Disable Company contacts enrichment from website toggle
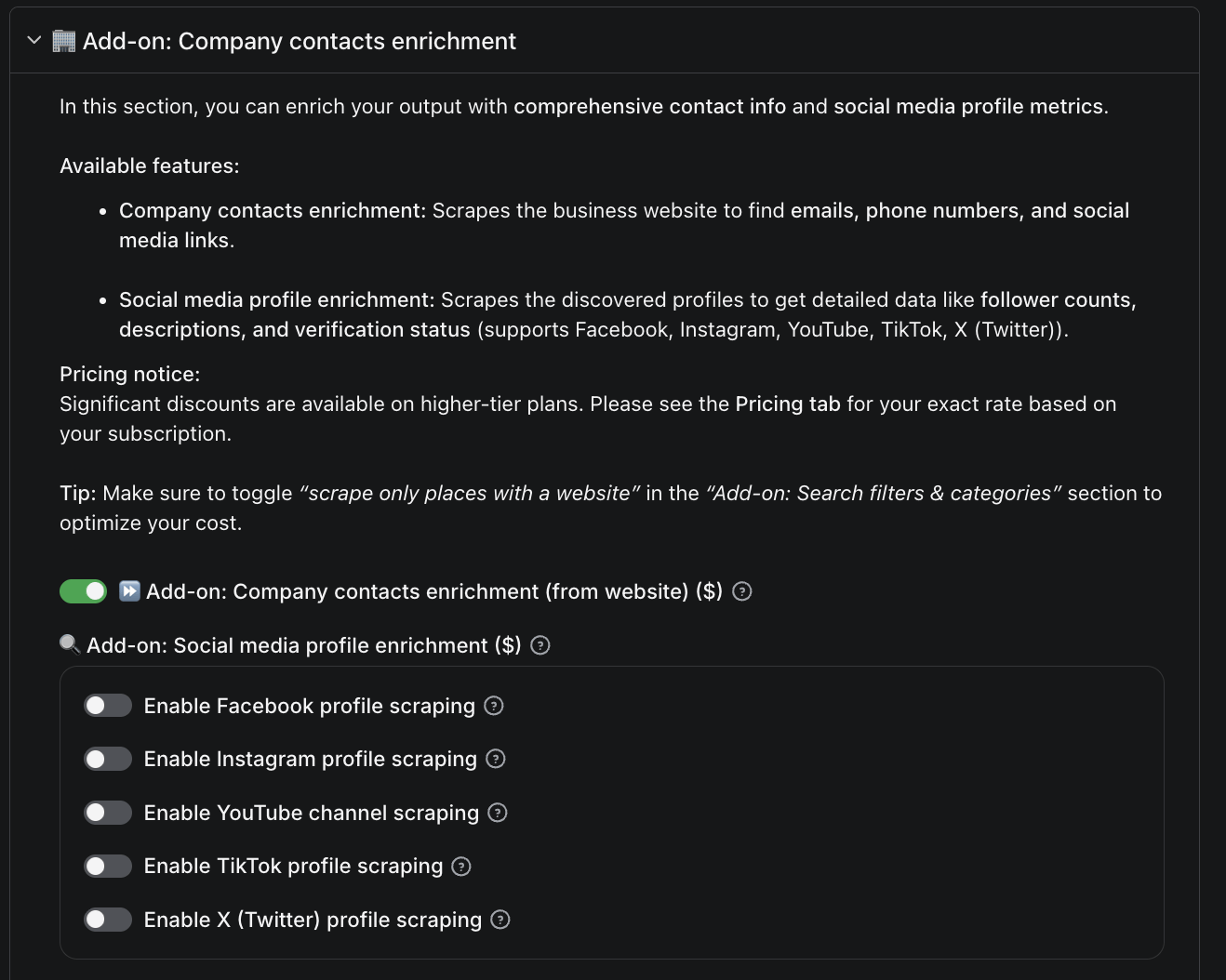 84,591
